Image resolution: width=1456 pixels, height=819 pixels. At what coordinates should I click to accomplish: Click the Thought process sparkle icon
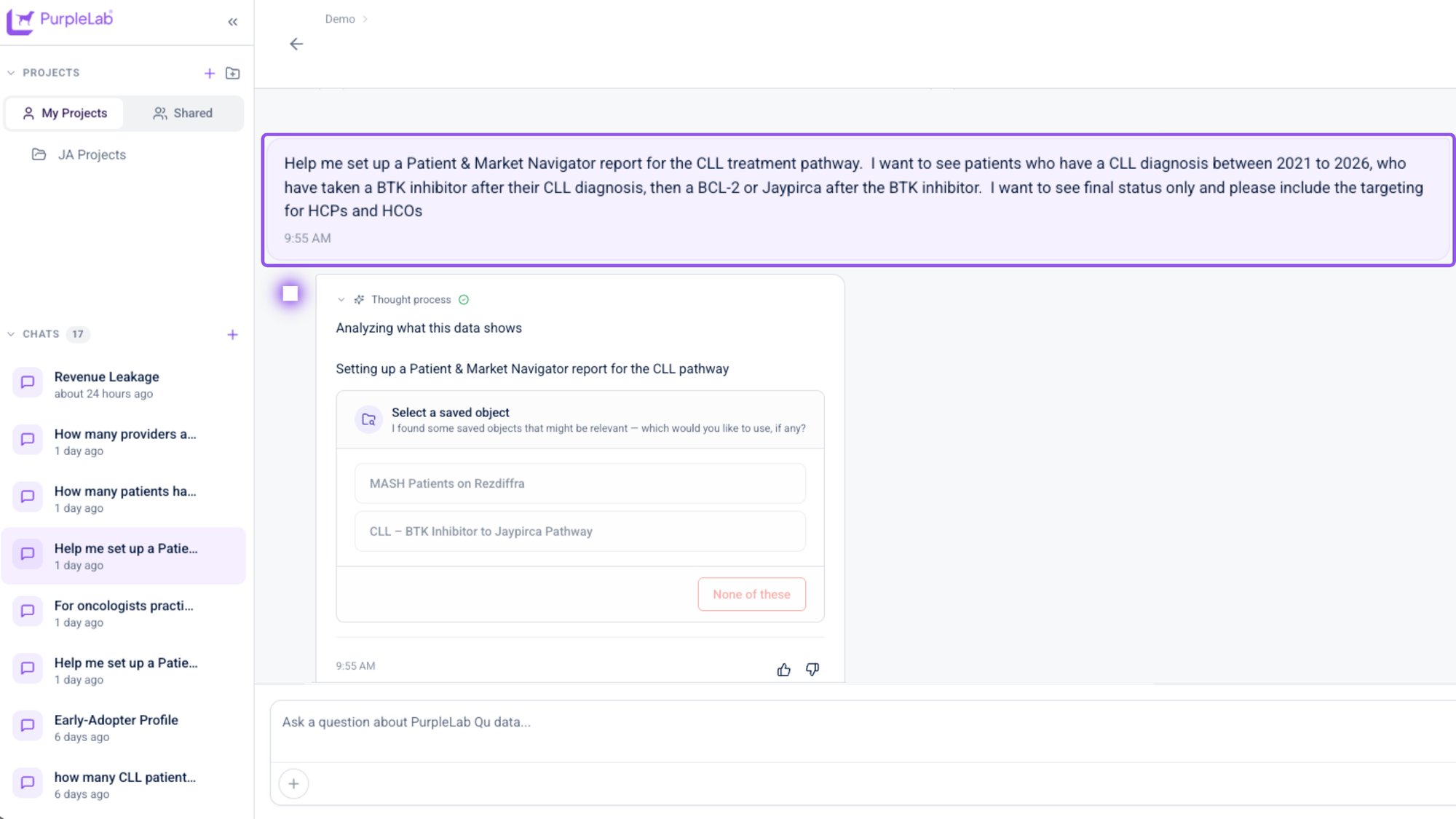pyautogui.click(x=359, y=299)
